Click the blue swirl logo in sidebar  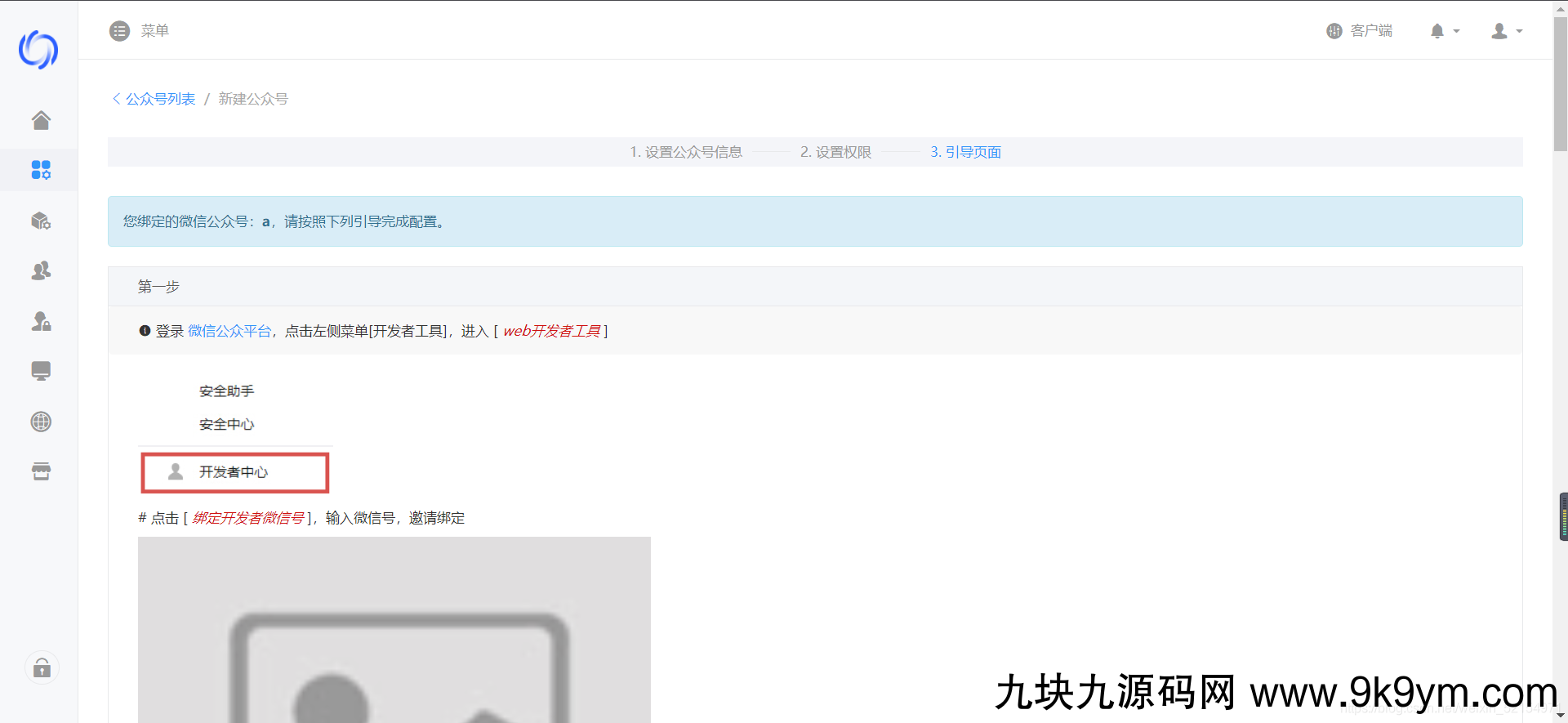pos(38,50)
